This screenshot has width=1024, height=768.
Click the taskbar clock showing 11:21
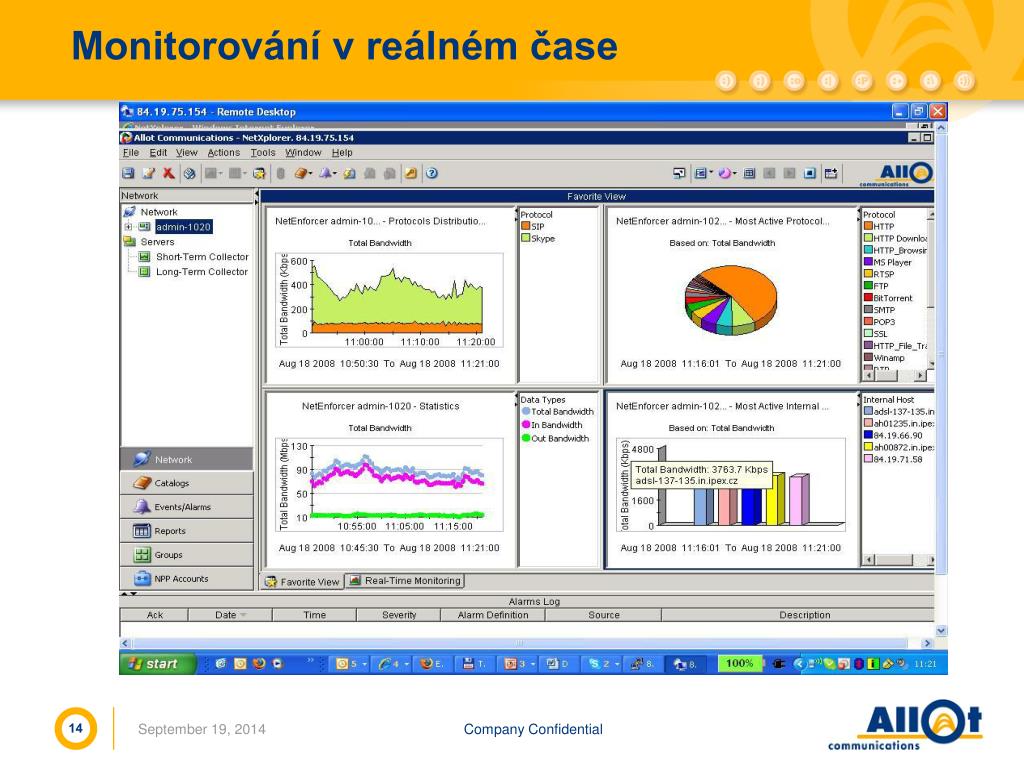[925, 664]
